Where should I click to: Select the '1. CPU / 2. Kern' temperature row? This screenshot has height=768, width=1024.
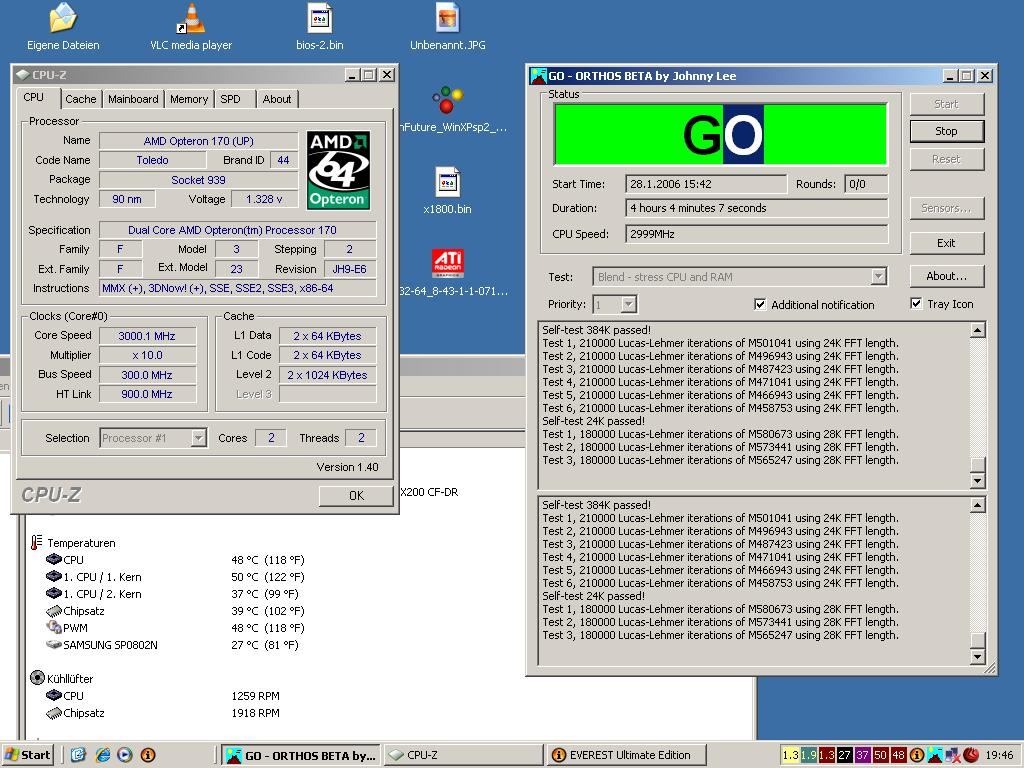click(x=172, y=594)
